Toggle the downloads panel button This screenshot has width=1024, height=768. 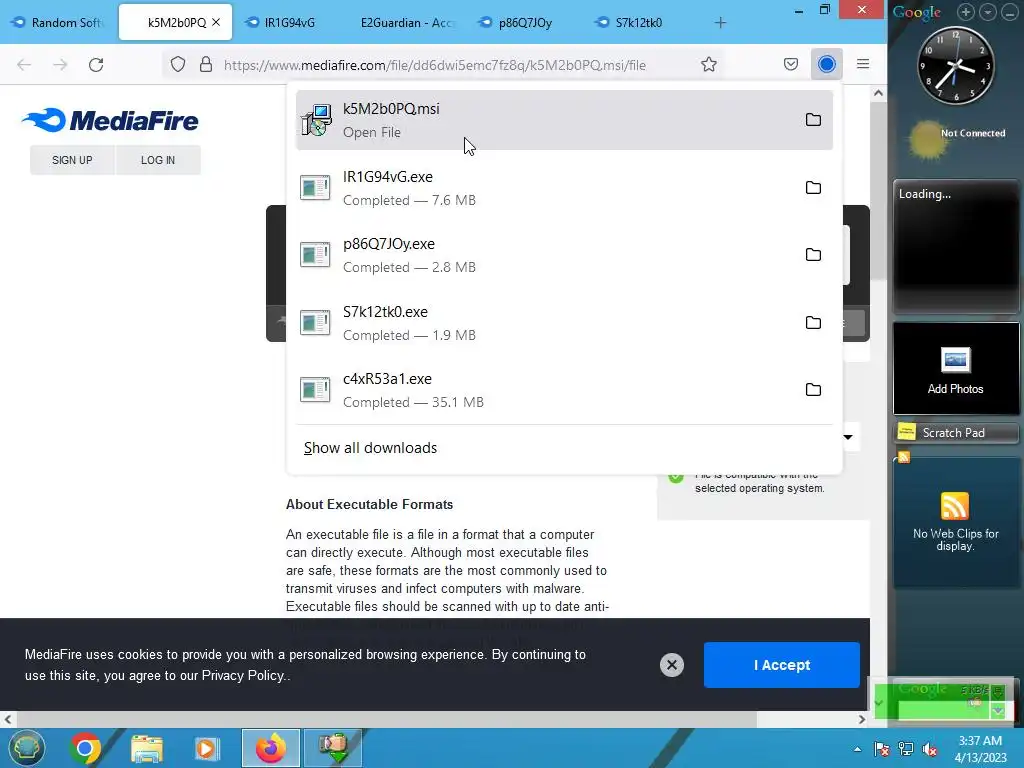coord(826,64)
